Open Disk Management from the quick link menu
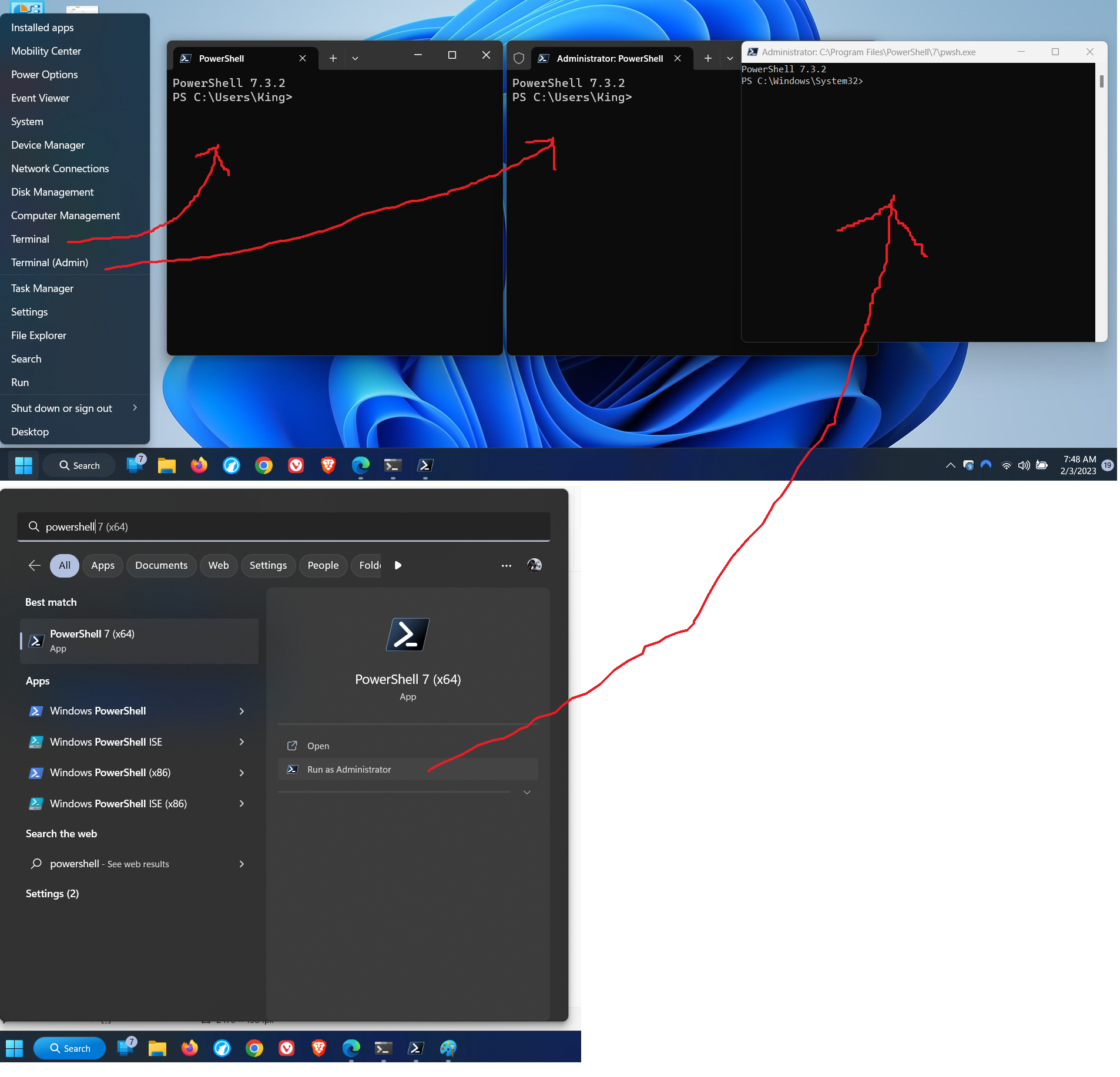The image size is (1120, 1077). click(75, 192)
